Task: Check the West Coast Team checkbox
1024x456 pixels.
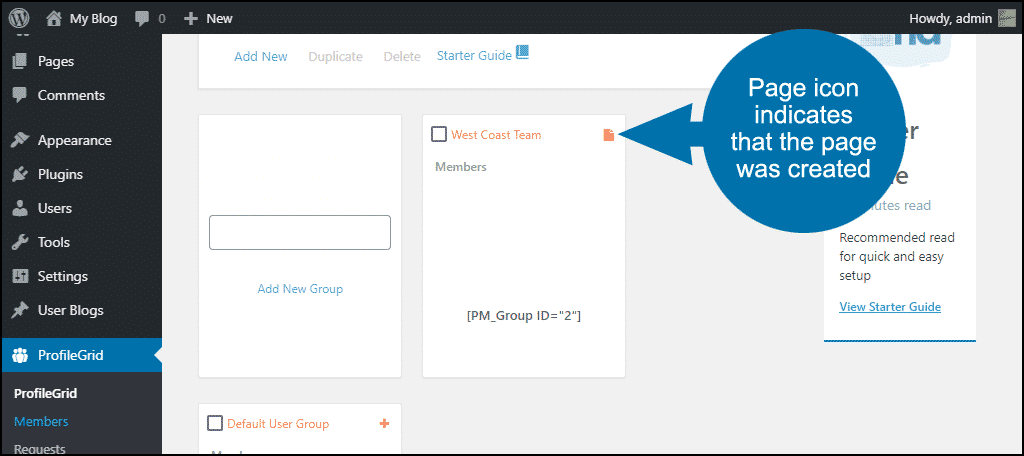Action: 439,135
